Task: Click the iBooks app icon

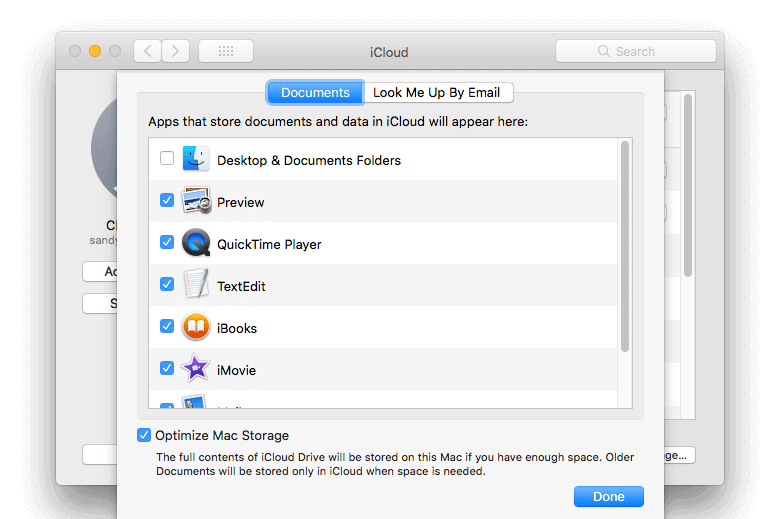Action: [x=196, y=326]
